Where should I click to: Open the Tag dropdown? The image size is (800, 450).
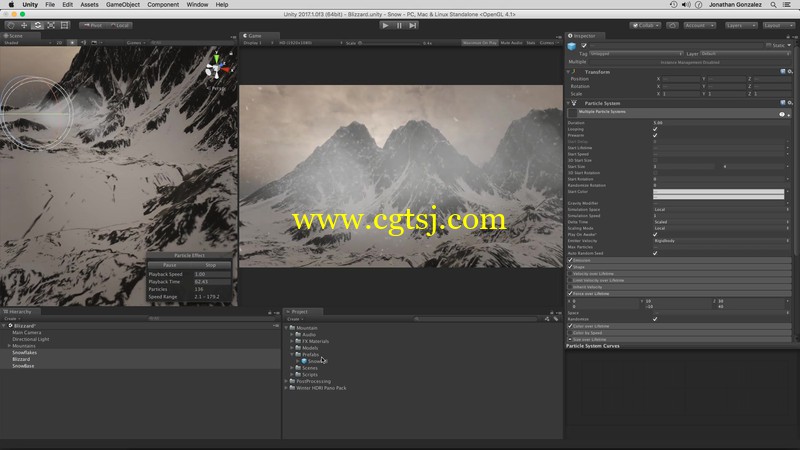click(636, 54)
